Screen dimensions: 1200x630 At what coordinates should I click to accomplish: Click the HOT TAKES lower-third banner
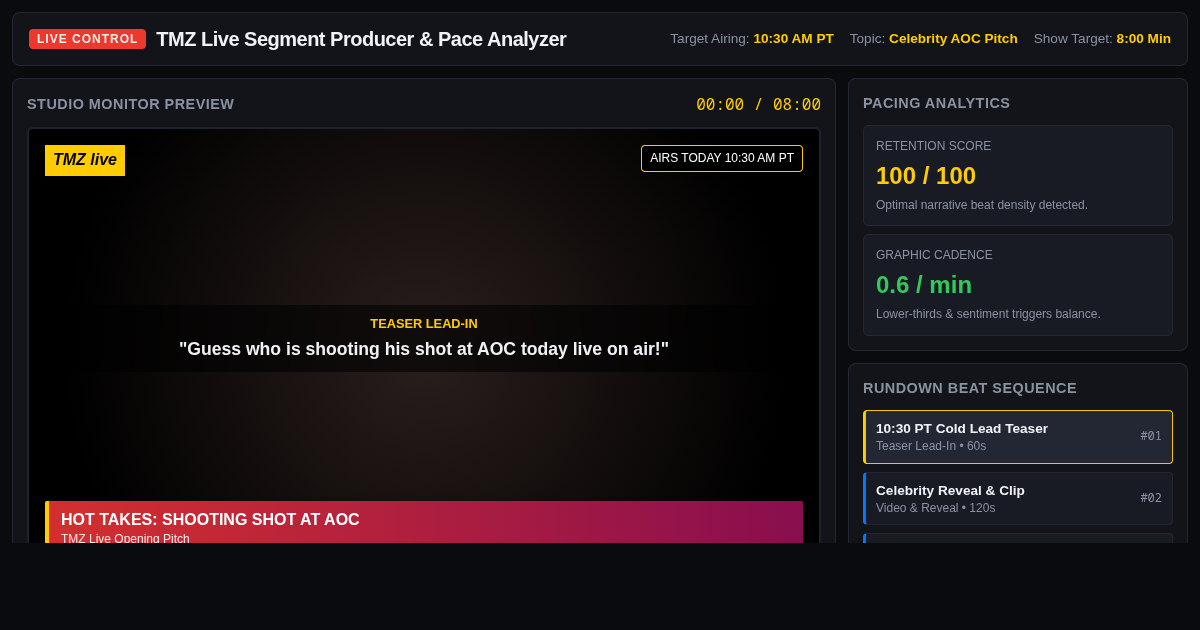pyautogui.click(x=424, y=522)
